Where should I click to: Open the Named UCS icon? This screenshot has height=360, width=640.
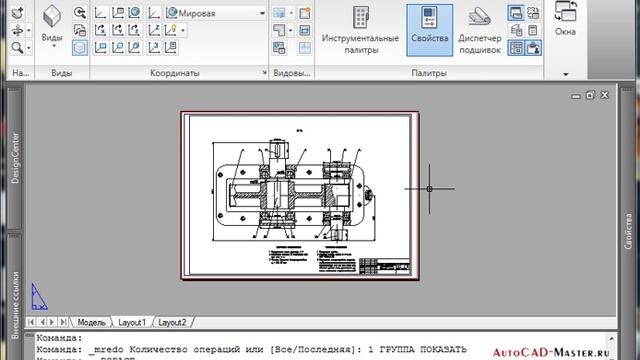(118, 13)
